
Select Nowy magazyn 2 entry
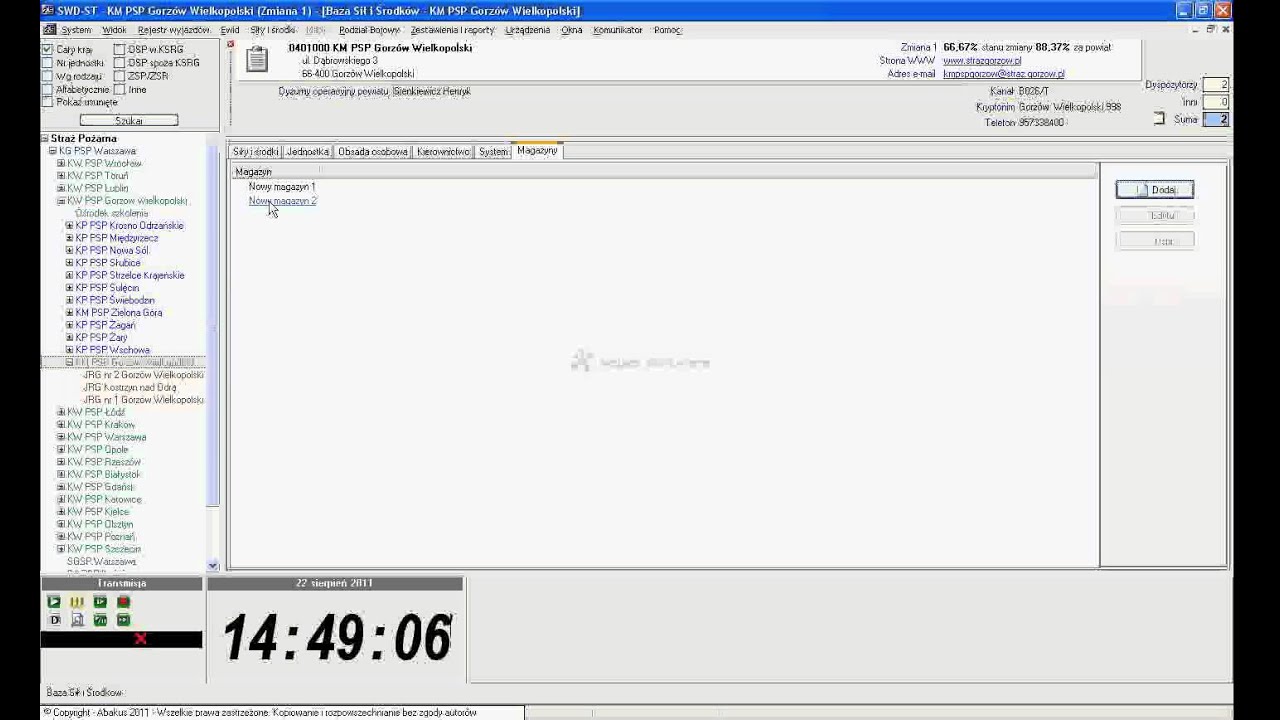[282, 201]
